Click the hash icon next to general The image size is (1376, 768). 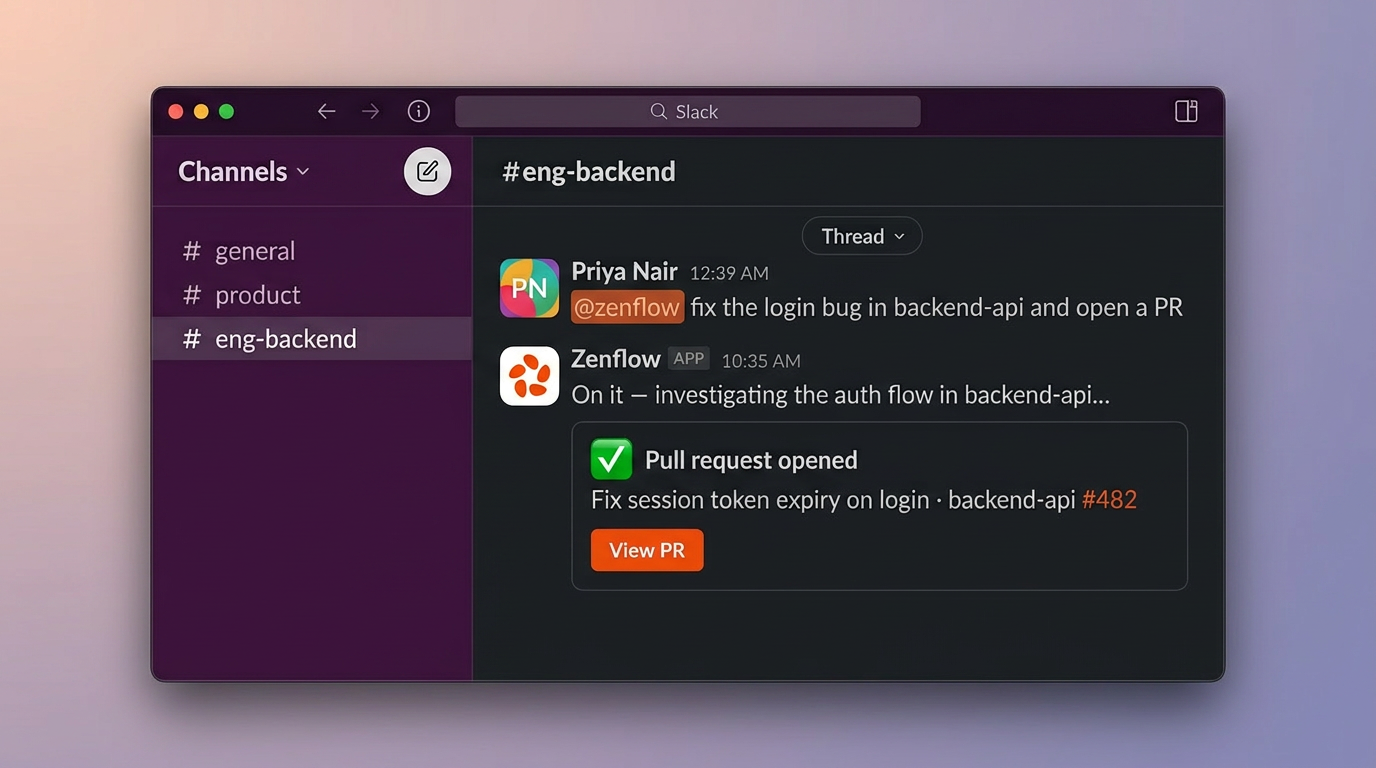(191, 251)
